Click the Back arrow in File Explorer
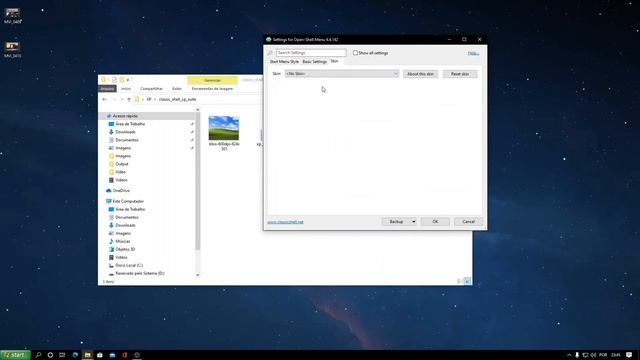 tap(104, 99)
